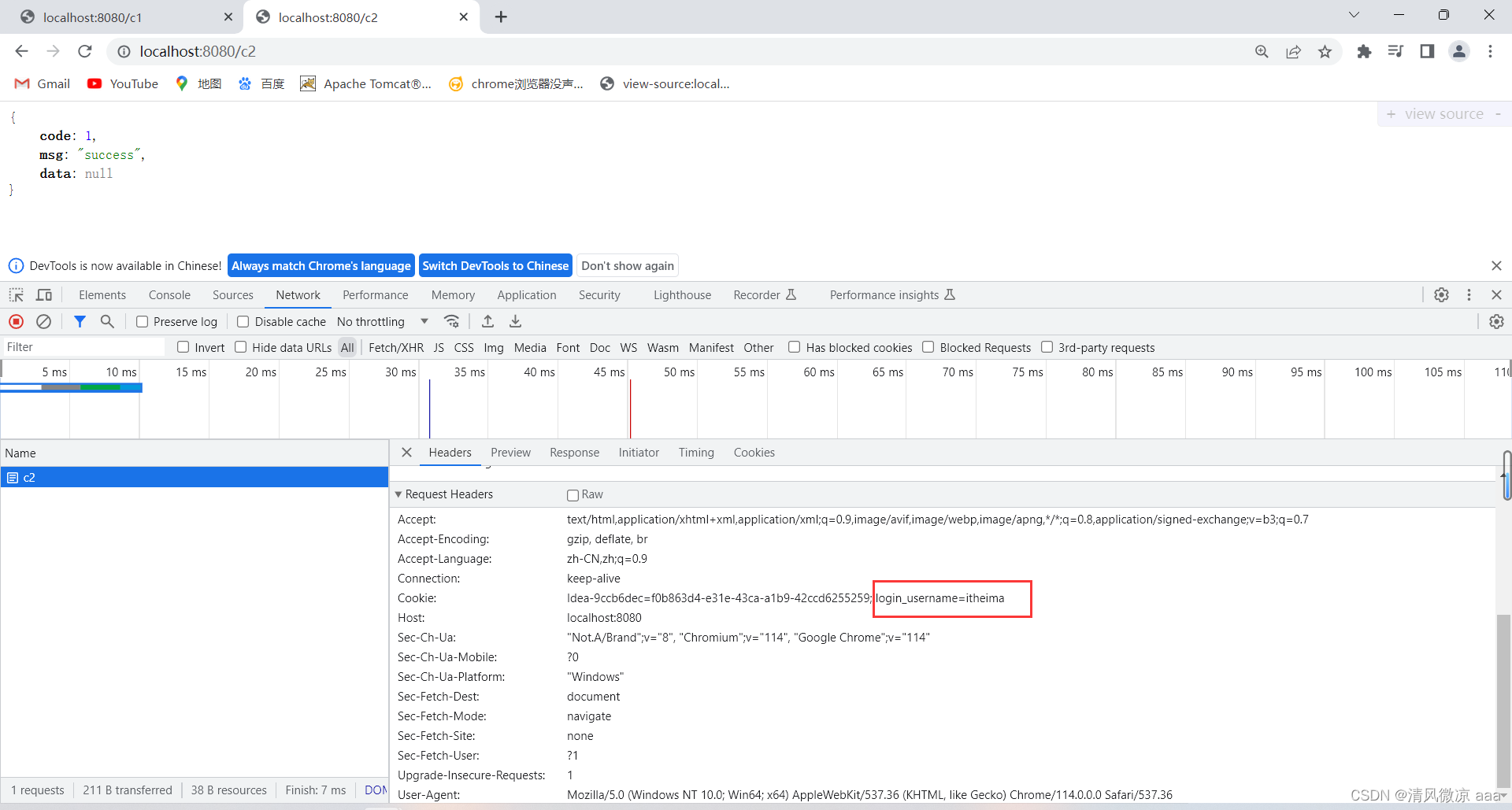Enable the Preserve log checkbox

pos(142,321)
